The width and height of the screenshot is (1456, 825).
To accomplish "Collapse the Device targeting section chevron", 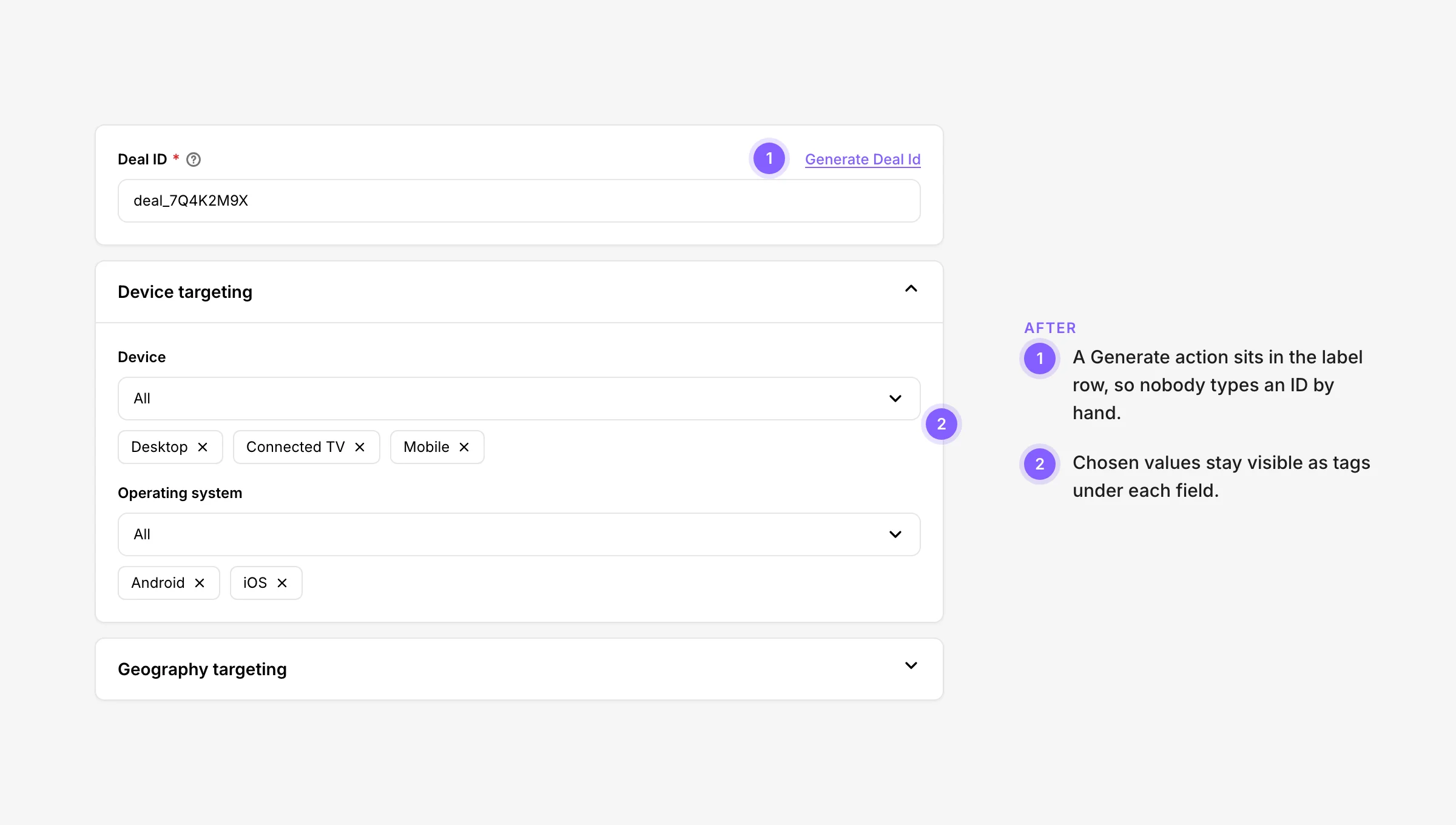I will point(911,289).
